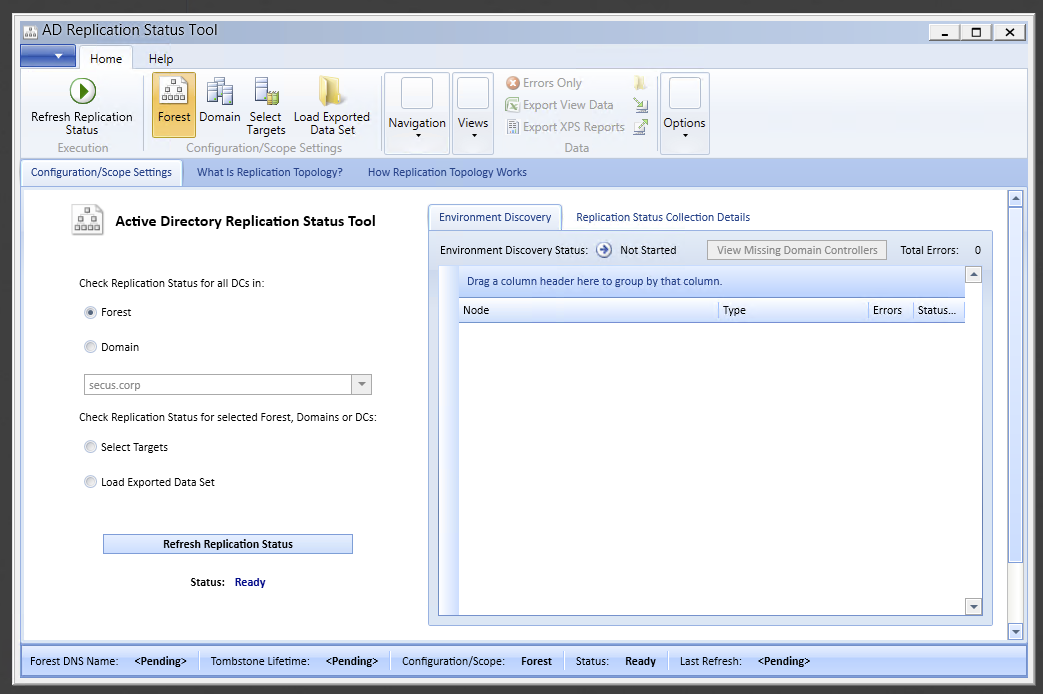Open the secus.corp domain dropdown
Screen dimensions: 1043x694
coord(360,384)
